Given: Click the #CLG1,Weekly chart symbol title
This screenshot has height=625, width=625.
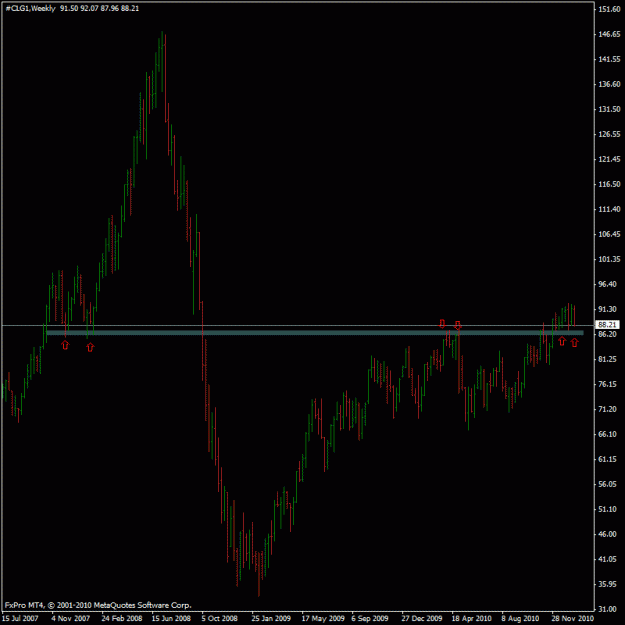Looking at the screenshot, I should (30, 8).
